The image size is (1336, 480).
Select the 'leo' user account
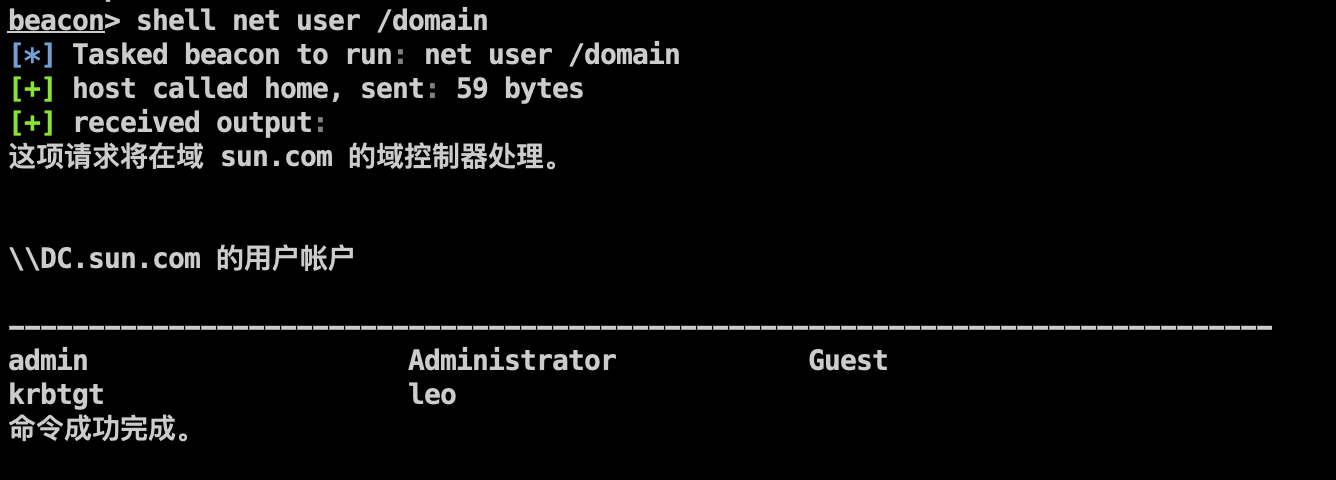coord(432,395)
